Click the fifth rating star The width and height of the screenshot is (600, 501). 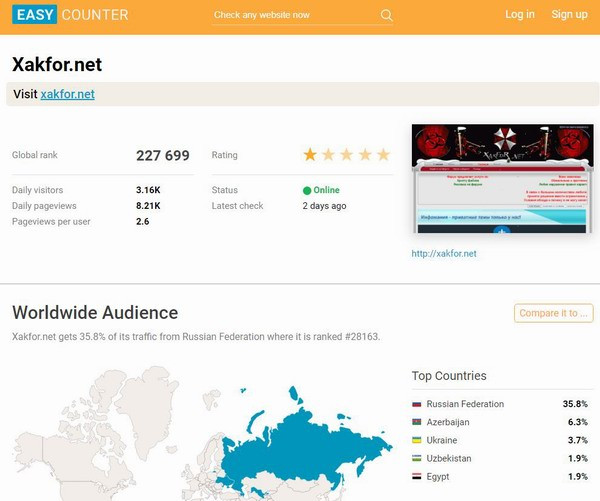click(383, 155)
